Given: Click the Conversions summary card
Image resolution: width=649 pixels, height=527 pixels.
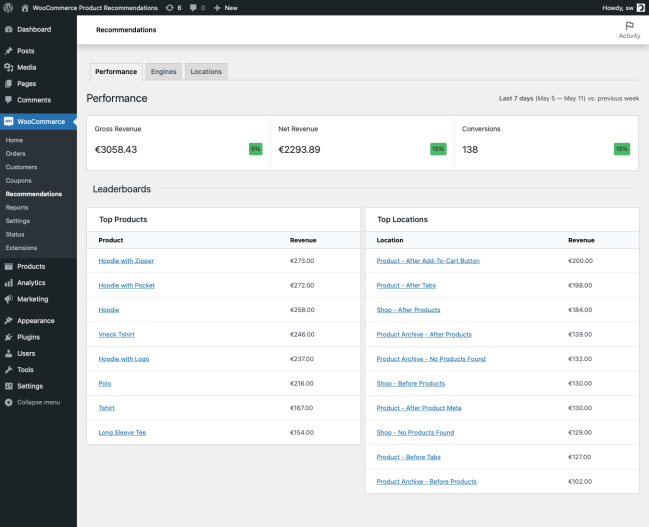Looking at the screenshot, I should (546, 142).
